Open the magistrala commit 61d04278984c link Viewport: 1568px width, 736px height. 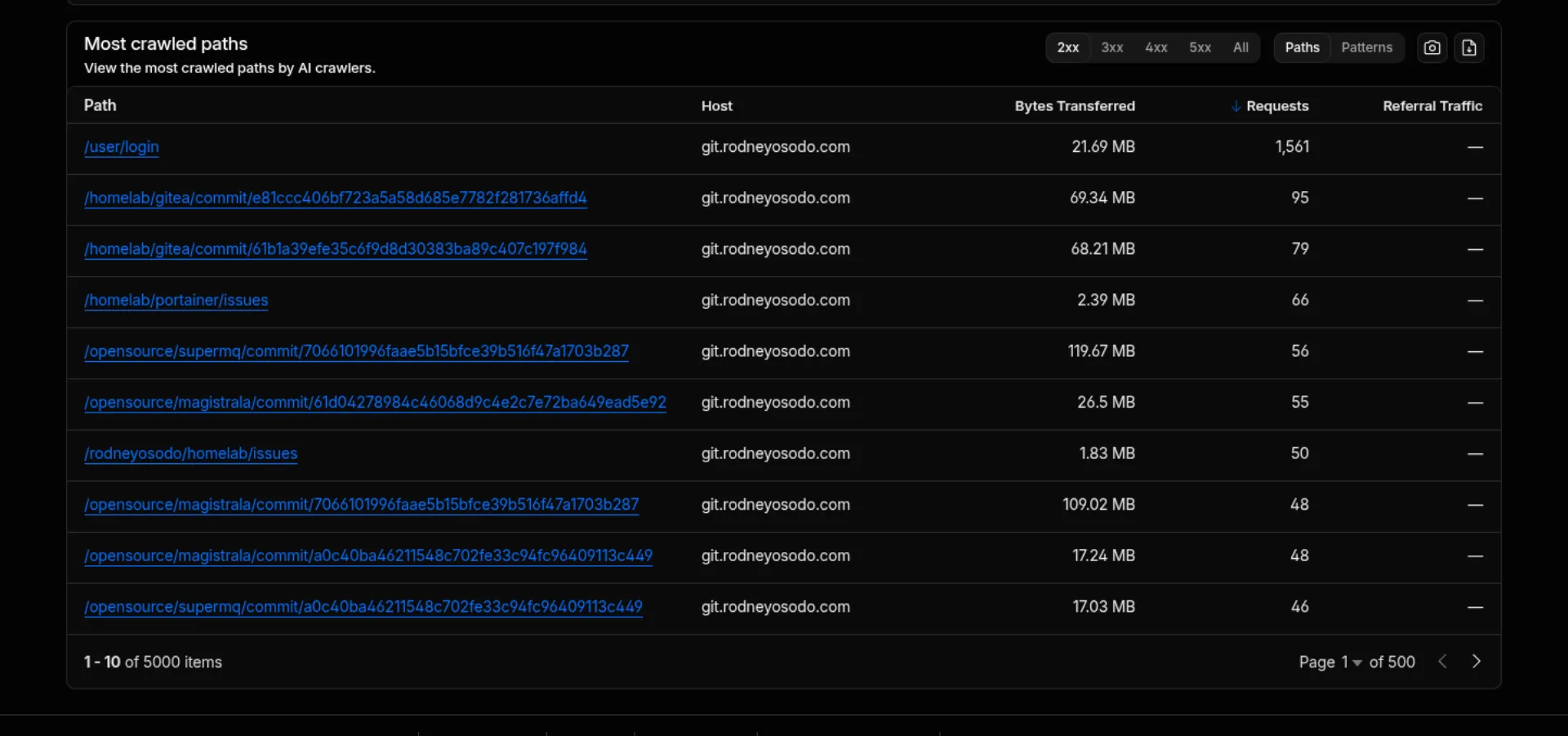pyautogui.click(x=376, y=403)
